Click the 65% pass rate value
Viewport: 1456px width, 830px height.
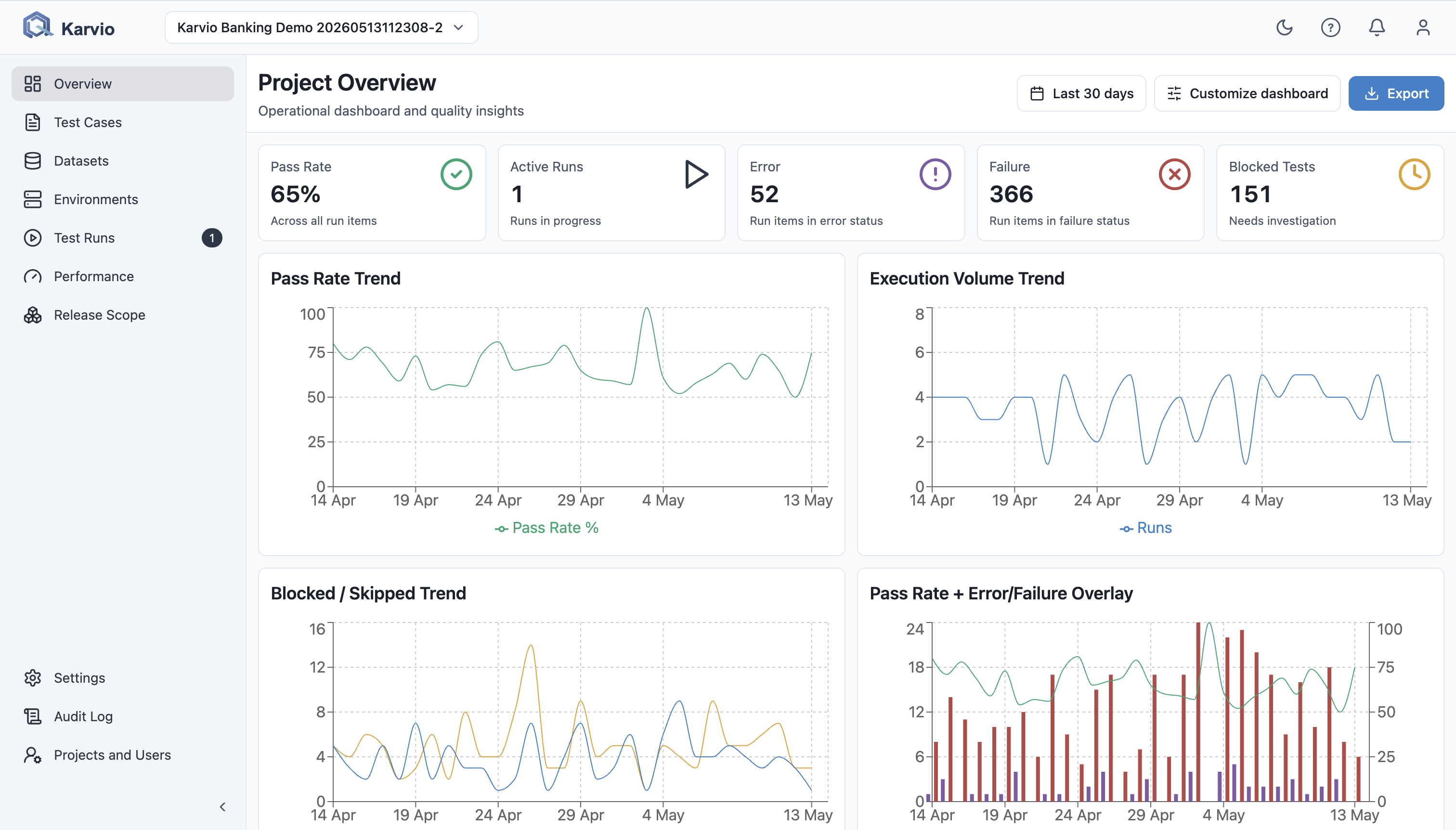coord(295,195)
